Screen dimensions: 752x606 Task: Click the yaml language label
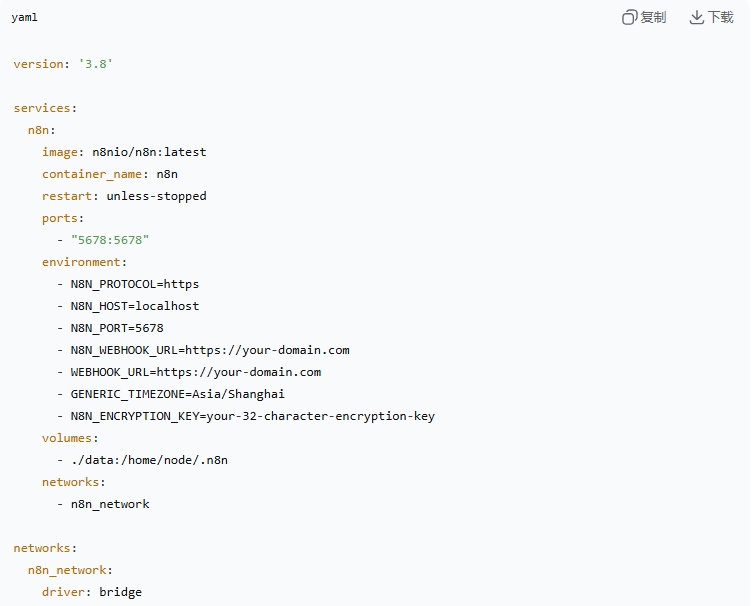pos(24,18)
